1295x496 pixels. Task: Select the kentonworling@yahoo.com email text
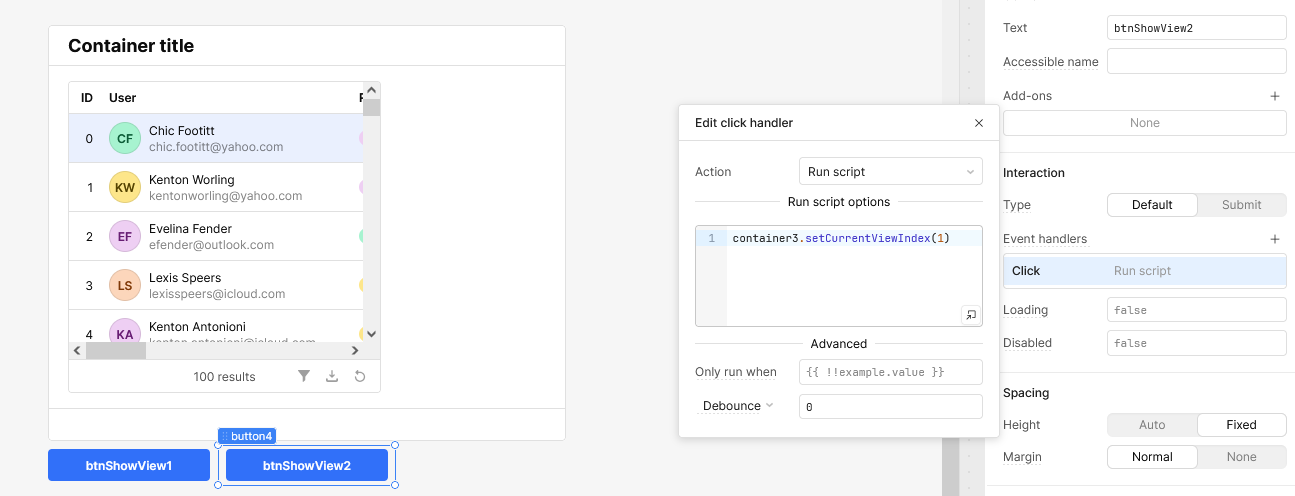point(226,196)
